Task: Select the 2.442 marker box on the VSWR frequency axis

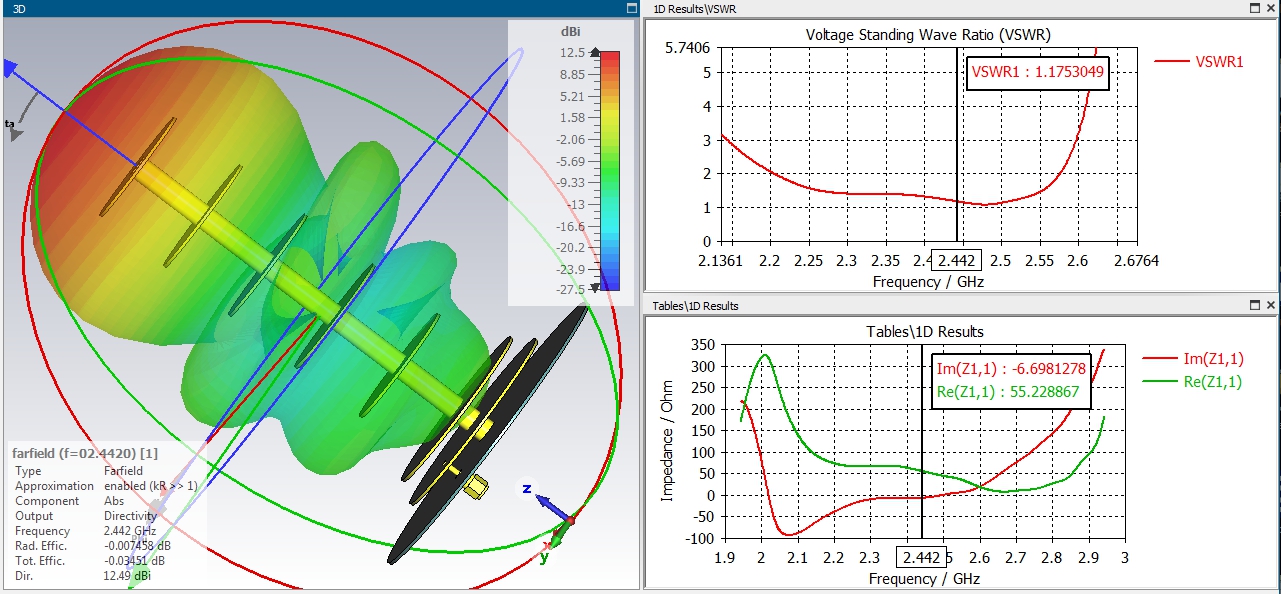Action: 957,260
